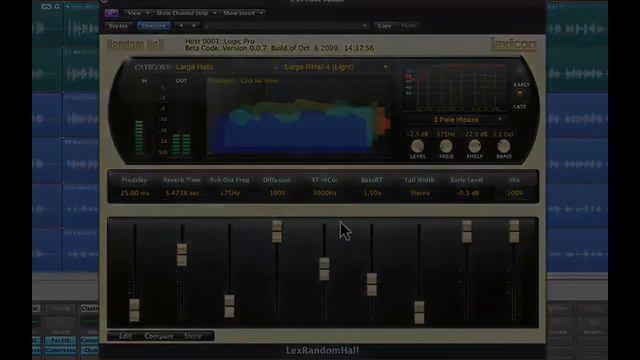Click the FREQ knob

coord(446,146)
